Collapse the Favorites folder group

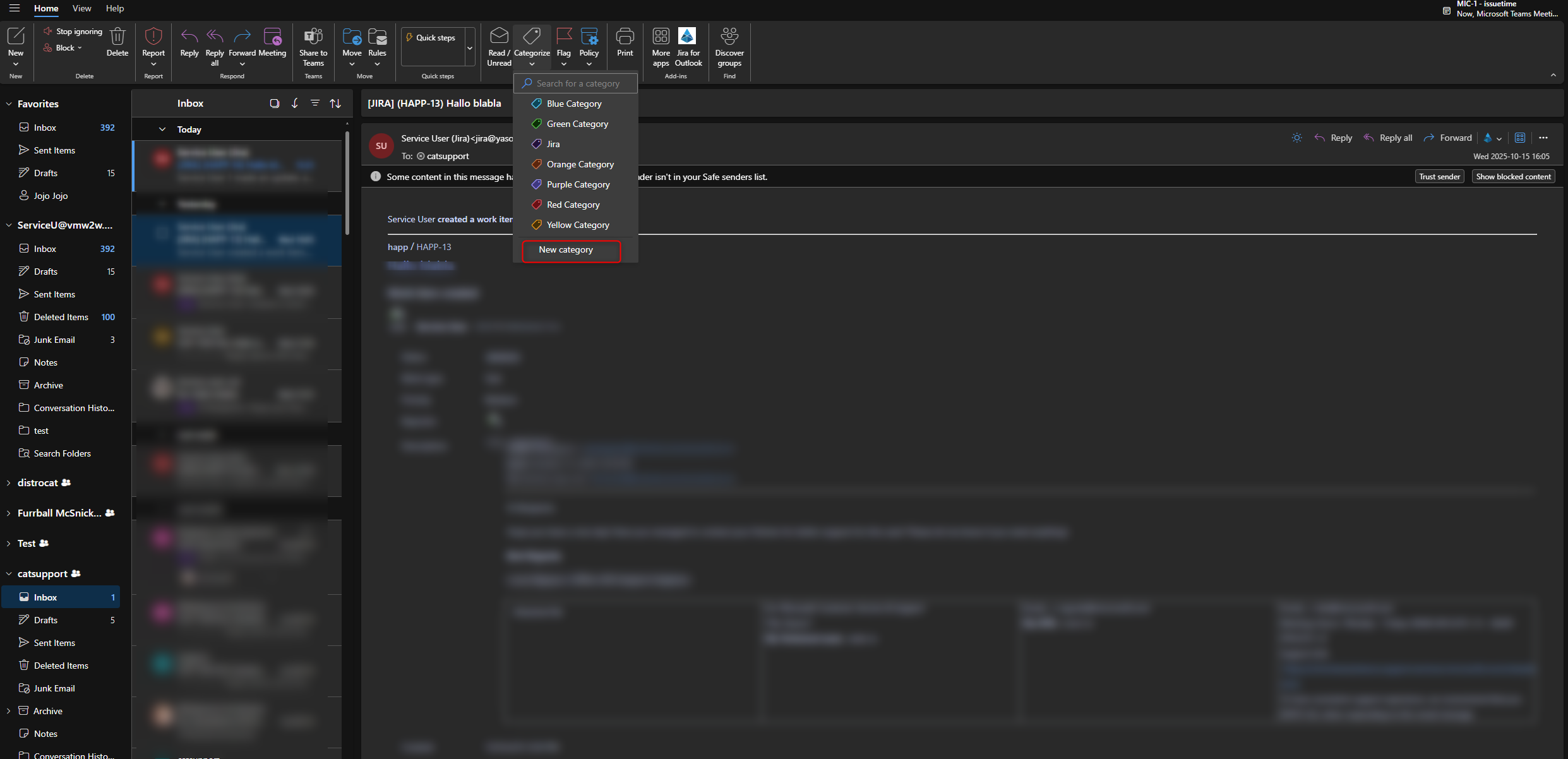[9, 104]
